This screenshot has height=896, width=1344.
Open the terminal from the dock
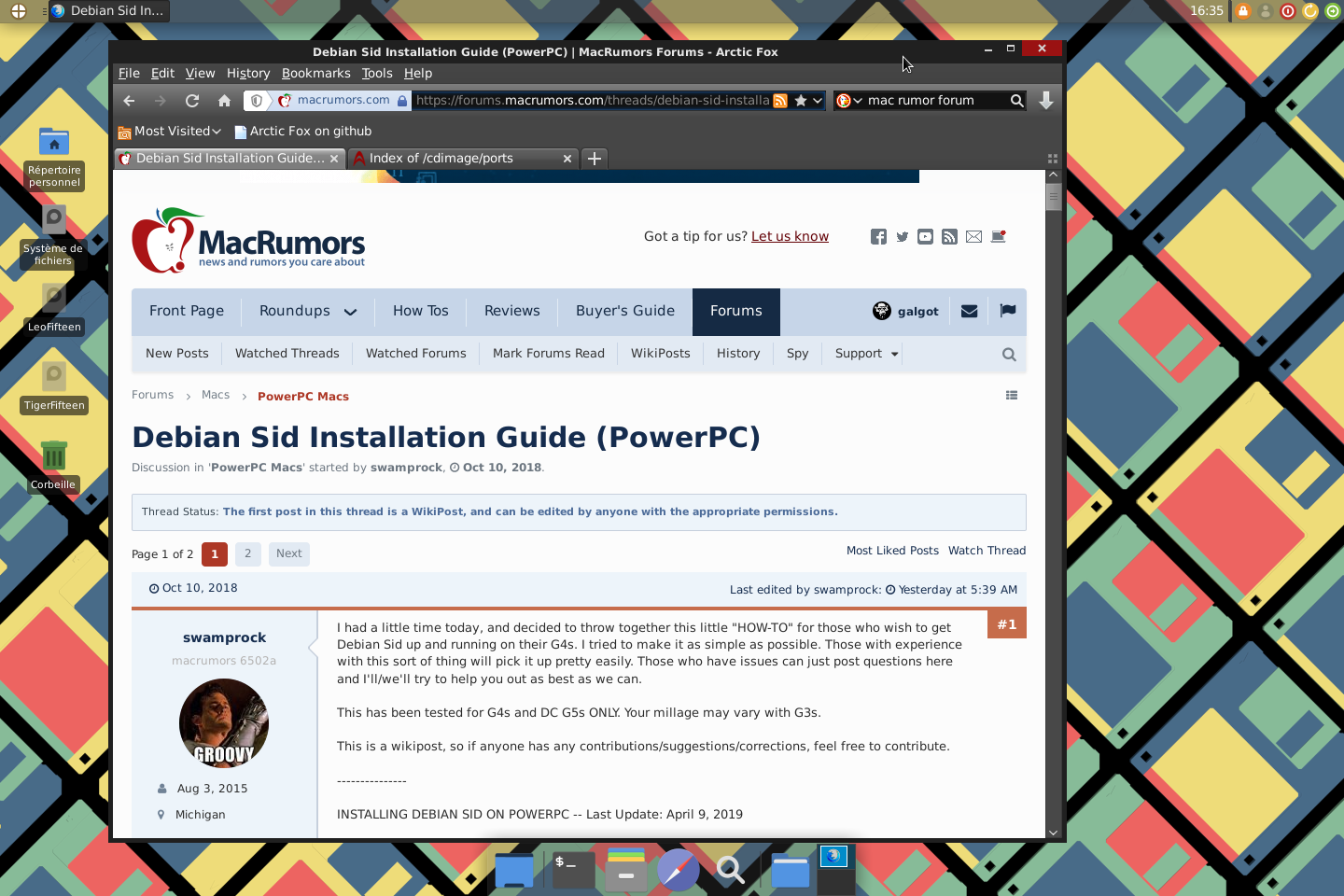[572, 870]
